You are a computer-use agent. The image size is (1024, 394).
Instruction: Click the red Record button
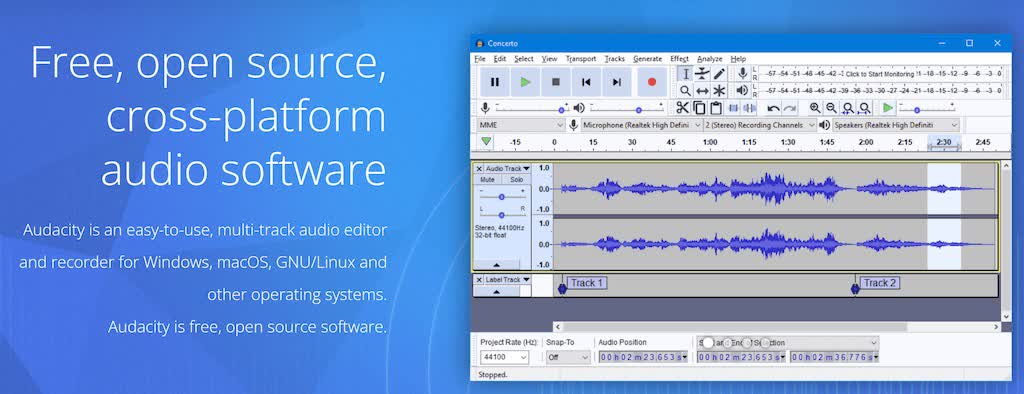[651, 82]
